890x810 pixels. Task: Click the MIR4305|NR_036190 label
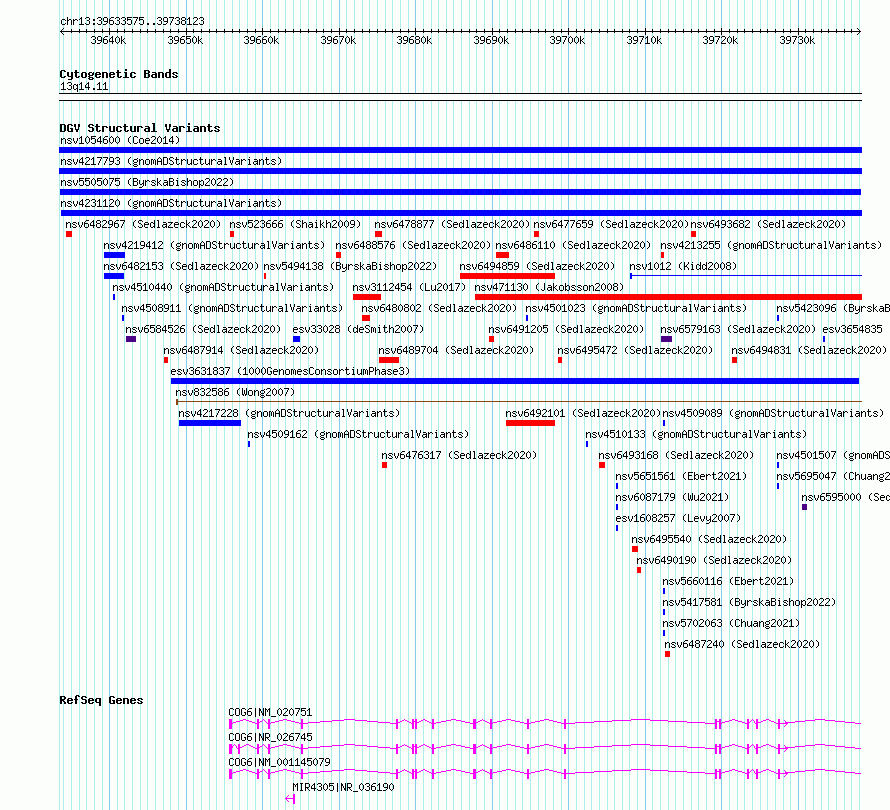click(343, 787)
